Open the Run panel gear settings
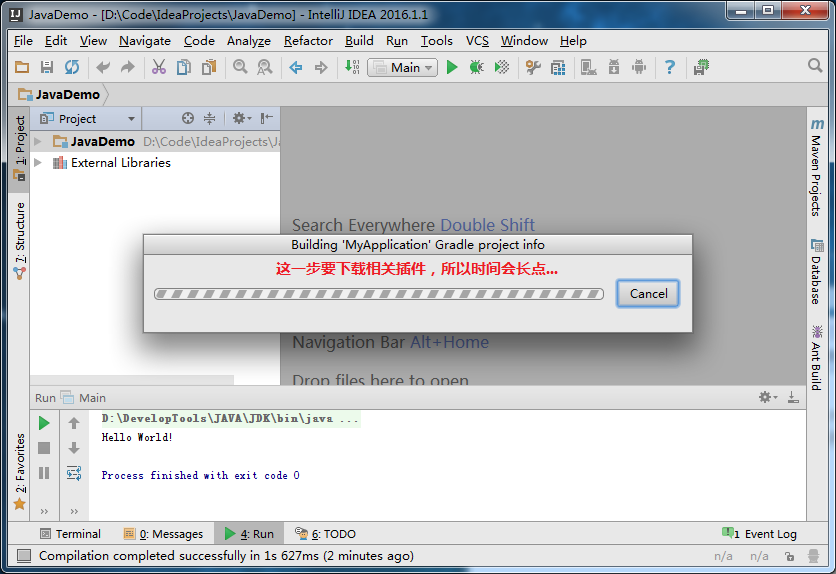The image size is (836, 574). 768,397
